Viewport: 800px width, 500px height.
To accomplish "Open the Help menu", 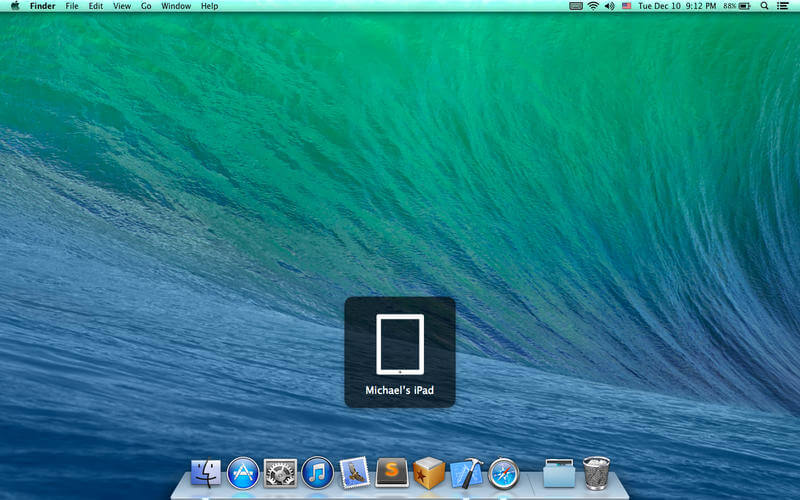I will (x=209, y=6).
